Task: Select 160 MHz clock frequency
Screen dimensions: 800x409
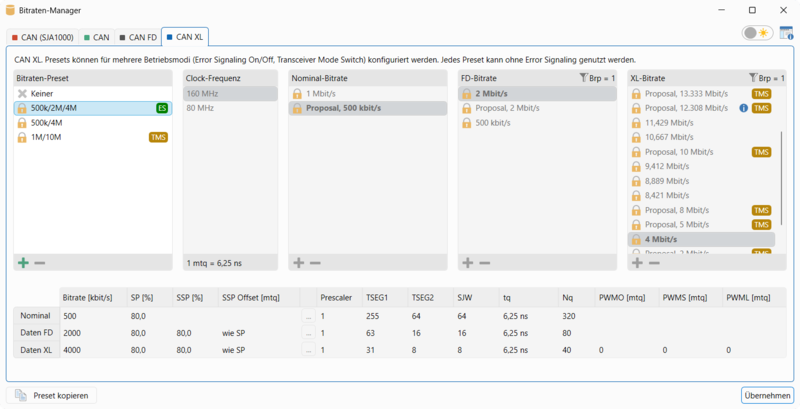Action: coord(230,94)
